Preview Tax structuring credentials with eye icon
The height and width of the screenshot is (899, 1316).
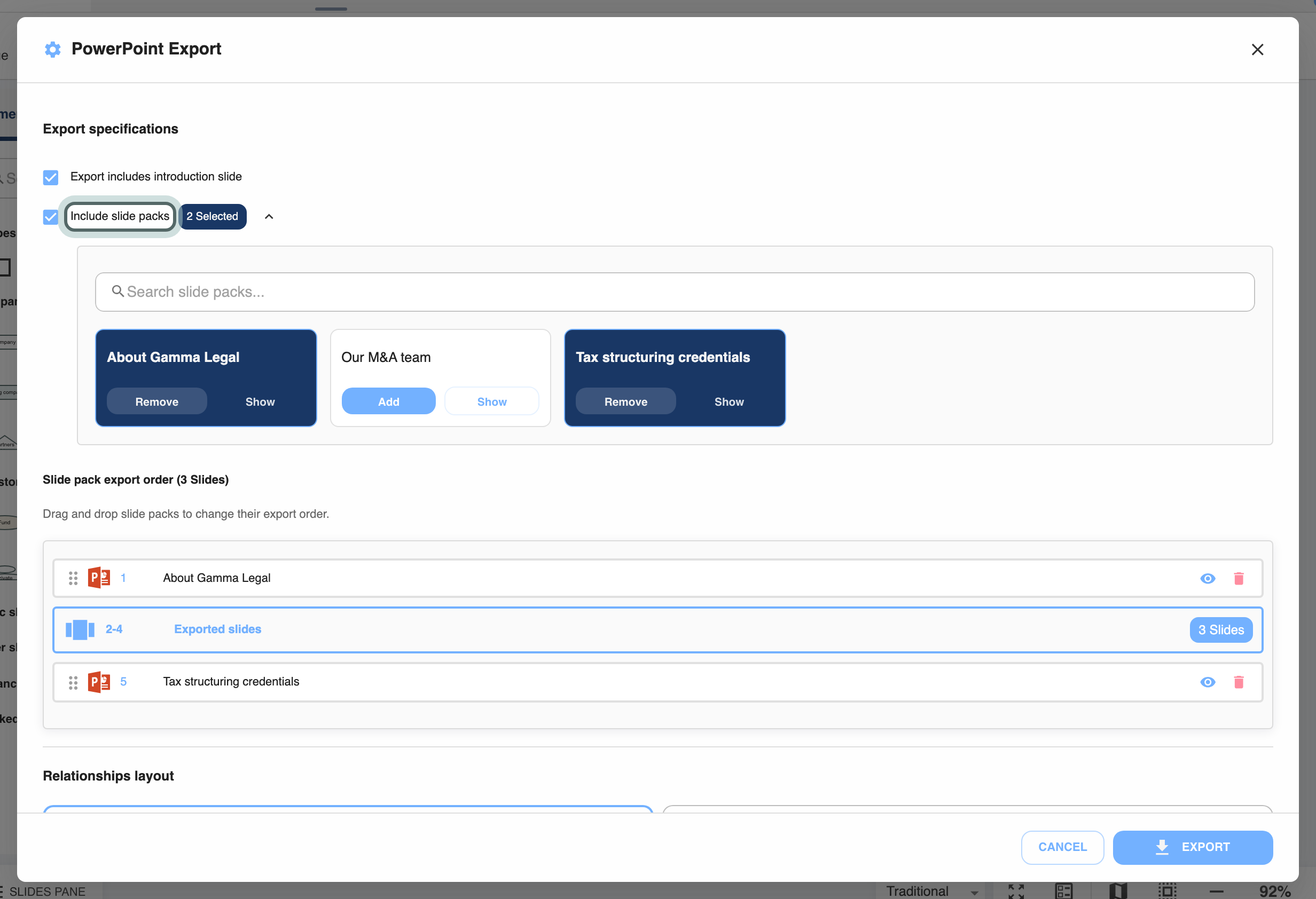click(x=1207, y=682)
